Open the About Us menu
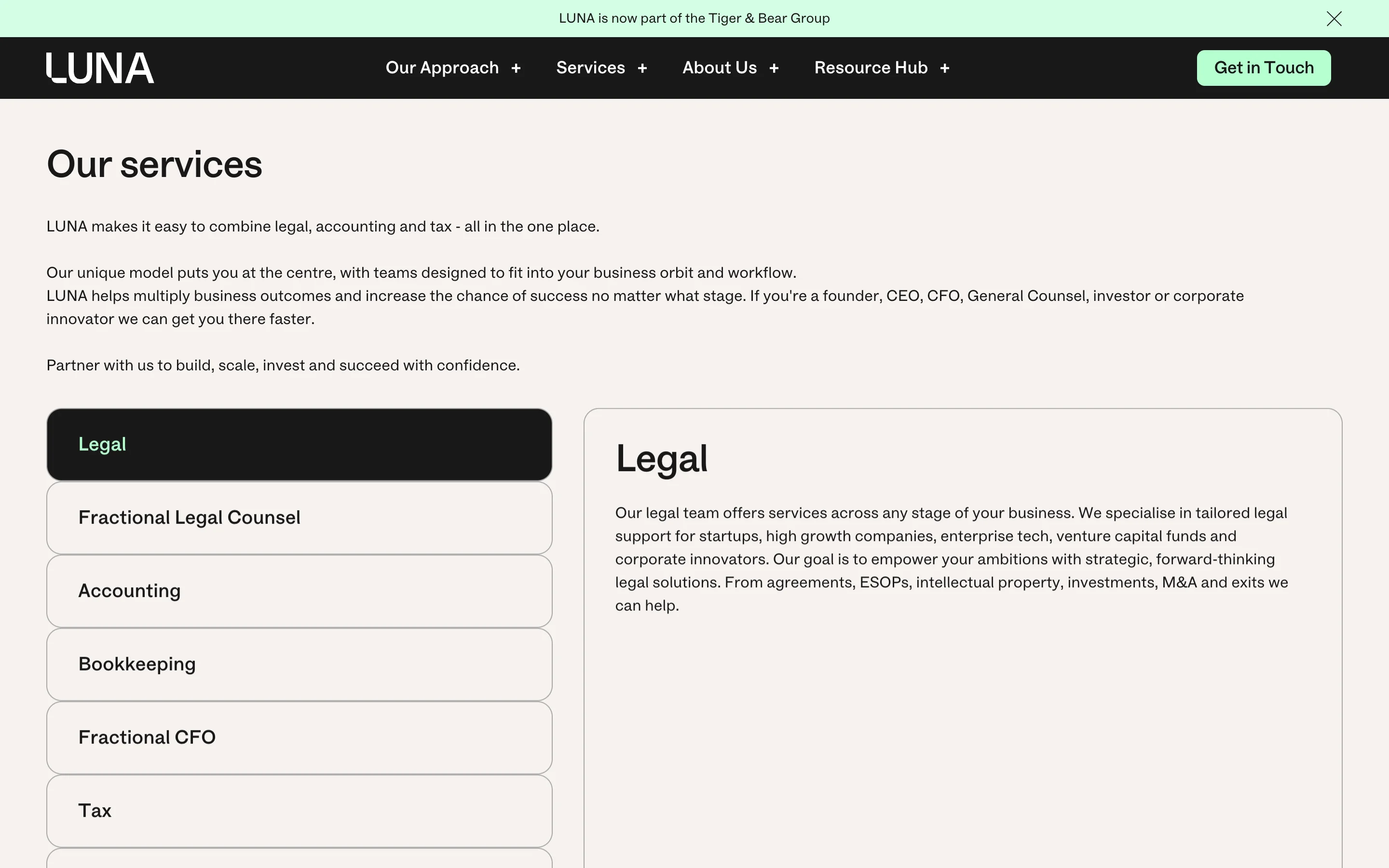This screenshot has height=868, width=1389. point(719,68)
